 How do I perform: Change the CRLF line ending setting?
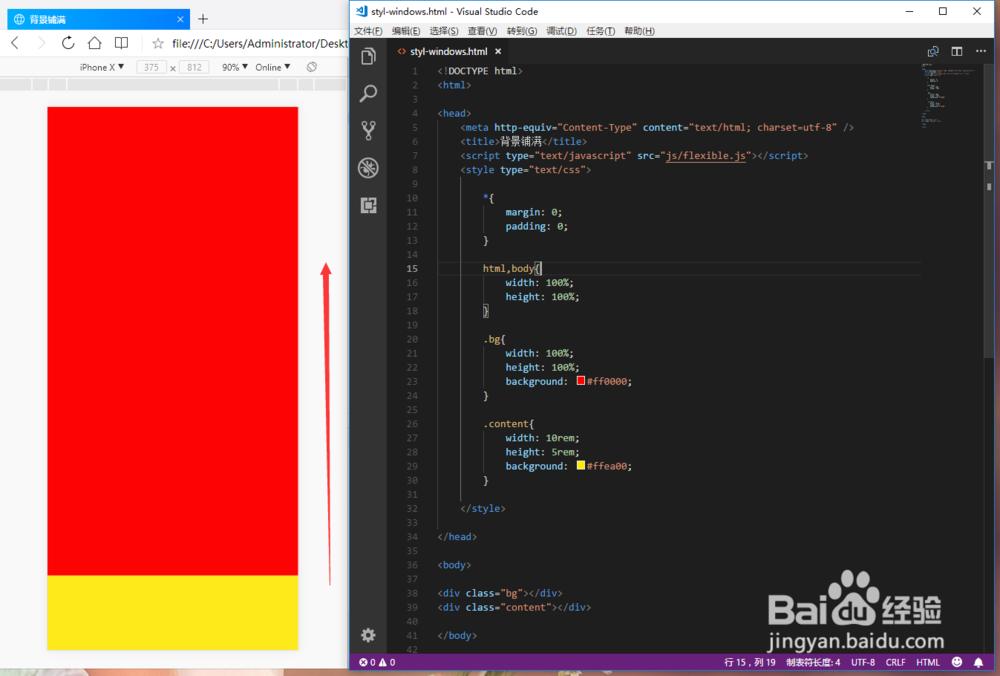click(895, 662)
